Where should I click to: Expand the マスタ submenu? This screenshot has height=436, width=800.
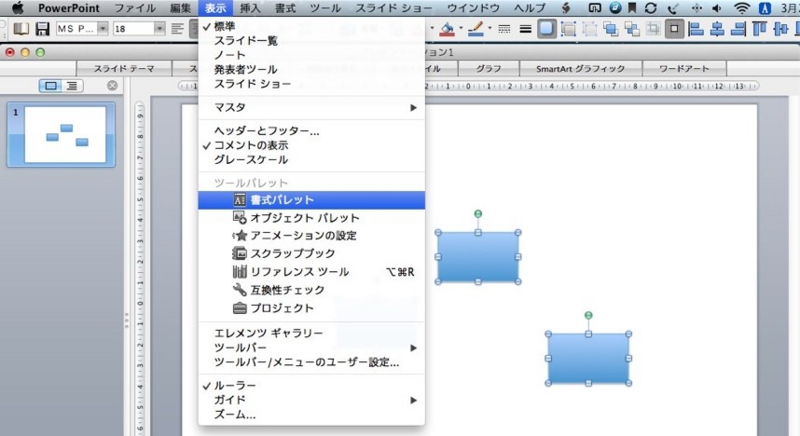click(311, 108)
